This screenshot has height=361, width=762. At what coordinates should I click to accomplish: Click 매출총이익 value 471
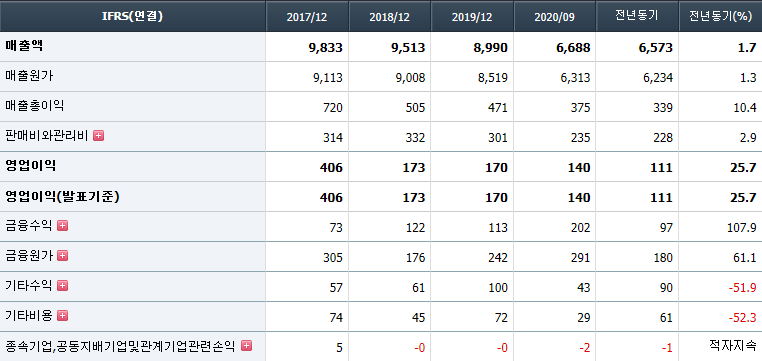point(498,108)
